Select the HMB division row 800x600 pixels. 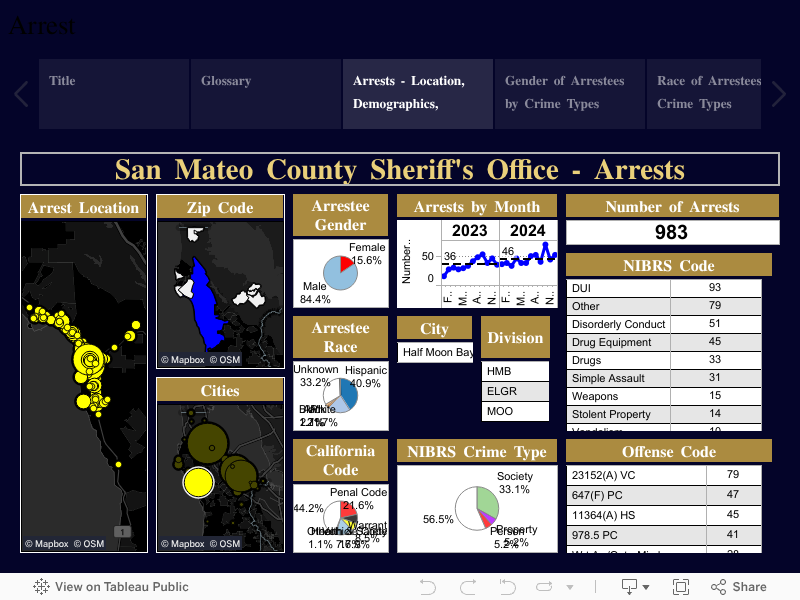coord(515,371)
